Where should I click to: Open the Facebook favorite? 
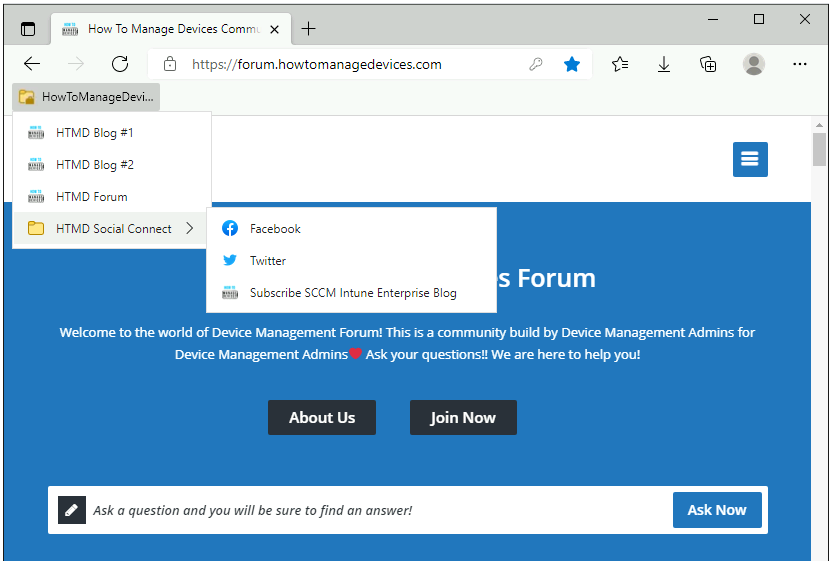click(x=351, y=229)
